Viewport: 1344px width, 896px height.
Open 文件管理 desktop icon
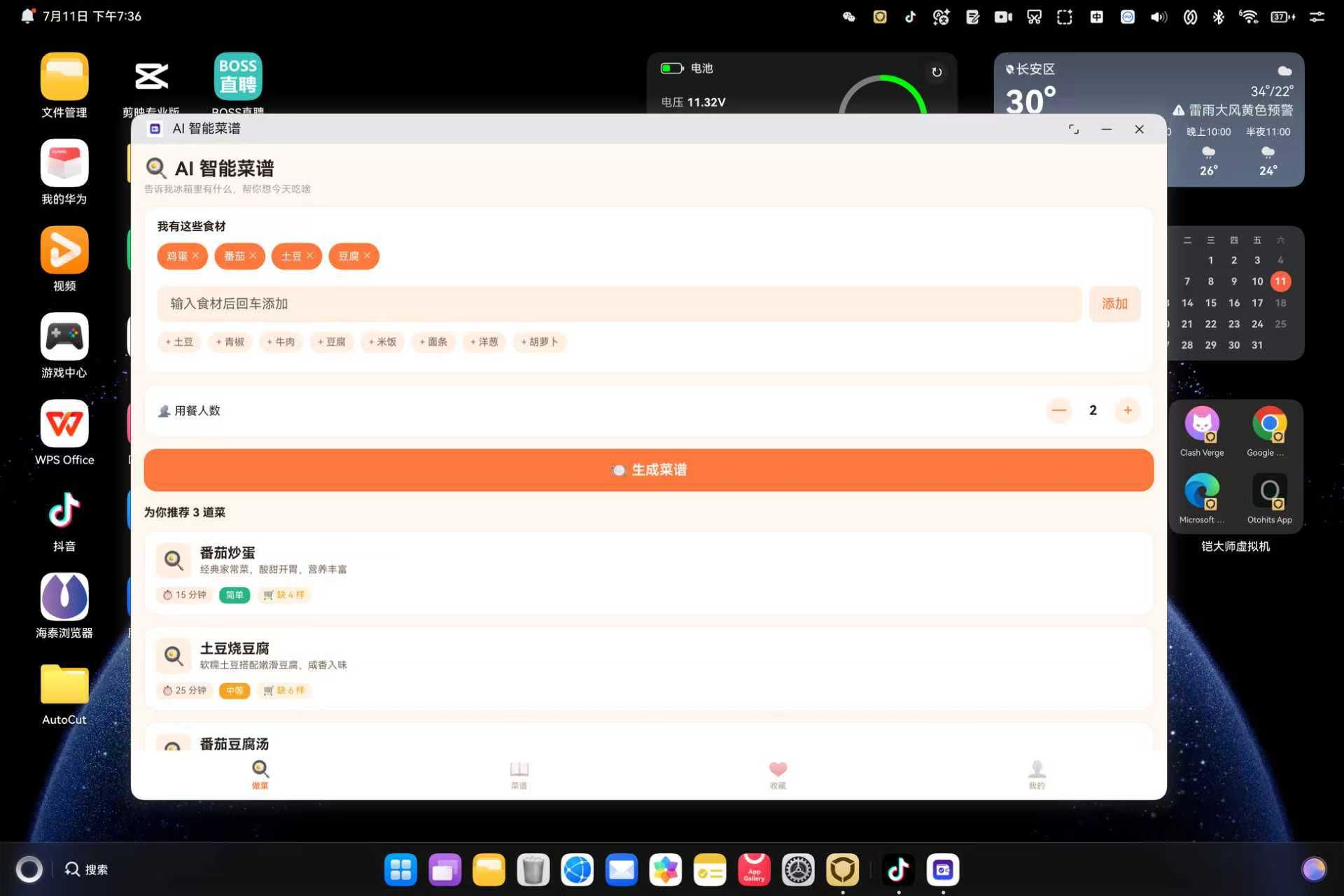[64, 85]
